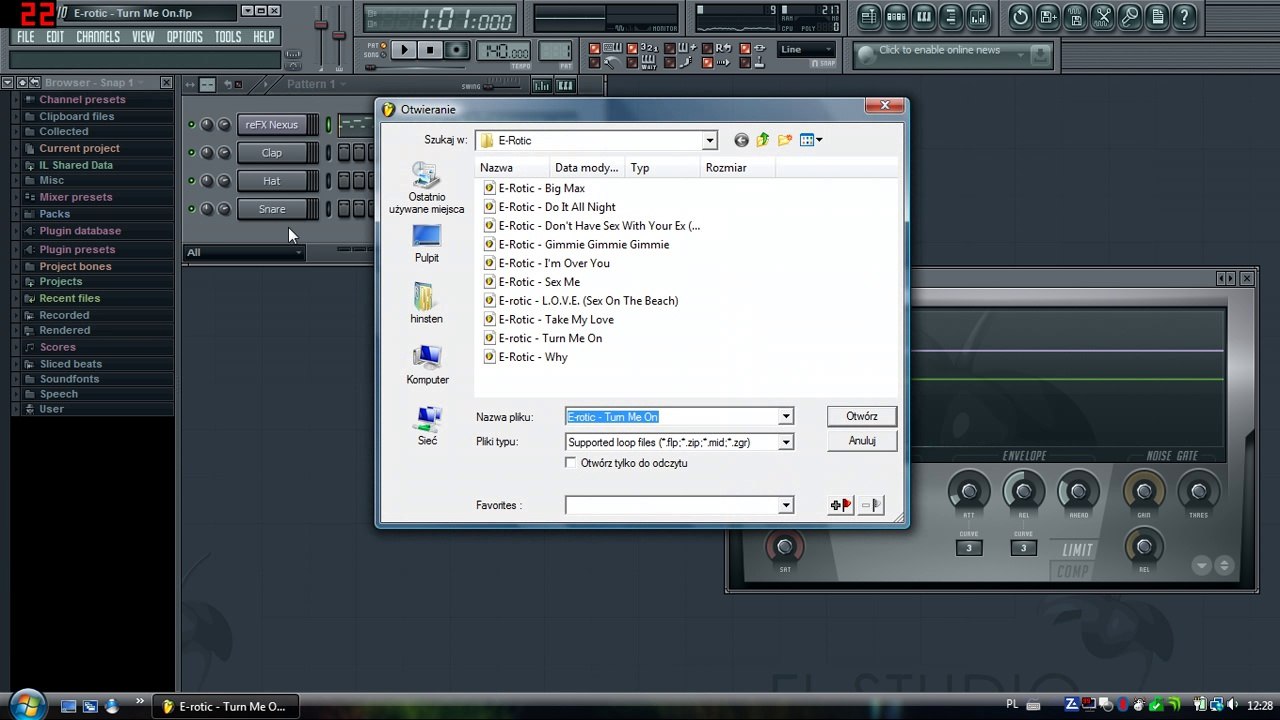The height and width of the screenshot is (720, 1280).
Task: Go to Pulpit desktop location
Action: click(x=426, y=243)
